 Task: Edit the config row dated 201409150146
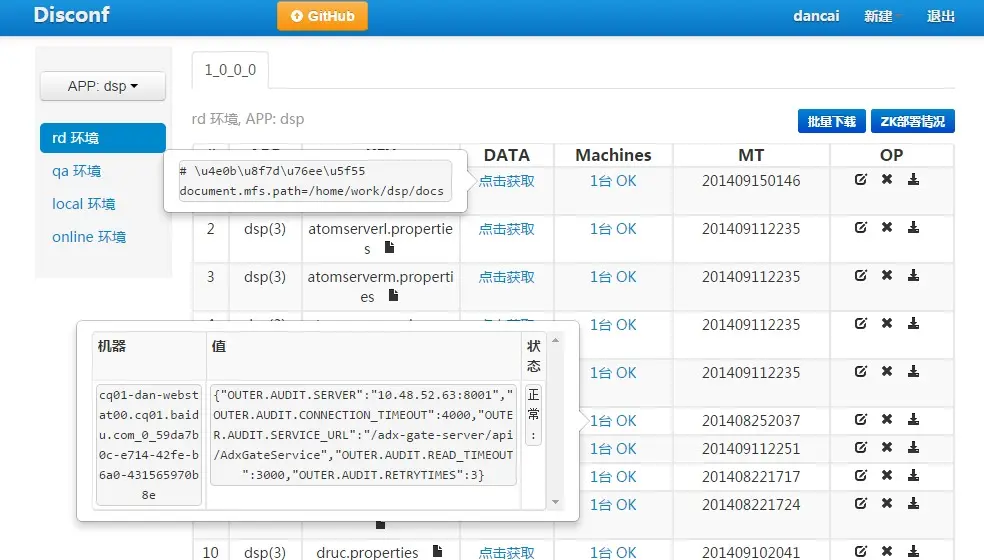pos(860,180)
